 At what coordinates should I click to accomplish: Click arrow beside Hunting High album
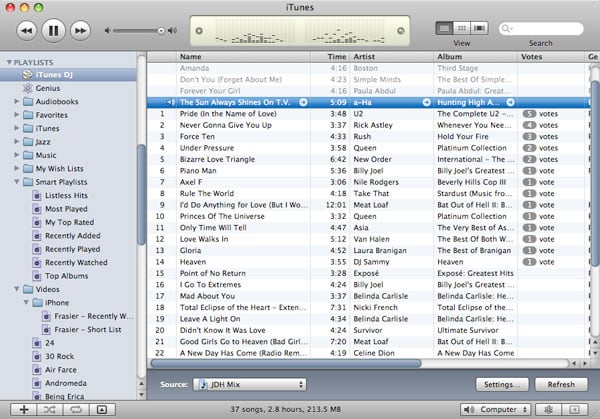pos(510,102)
